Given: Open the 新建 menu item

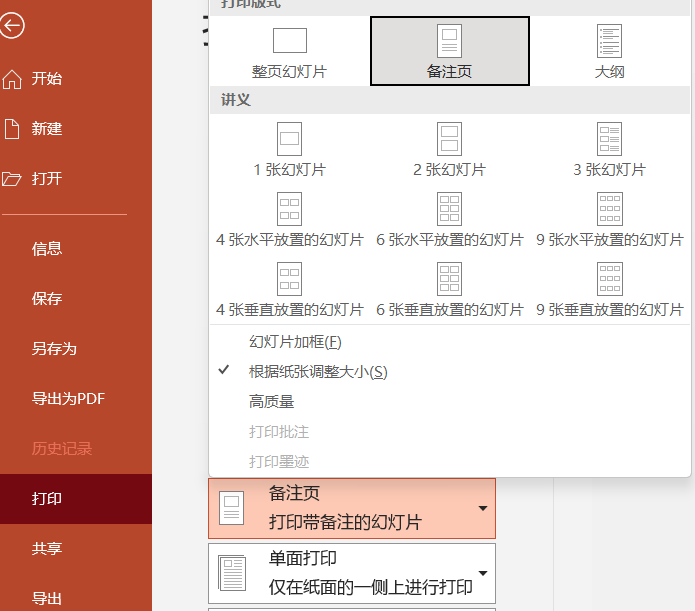Looking at the screenshot, I should coord(47,129).
